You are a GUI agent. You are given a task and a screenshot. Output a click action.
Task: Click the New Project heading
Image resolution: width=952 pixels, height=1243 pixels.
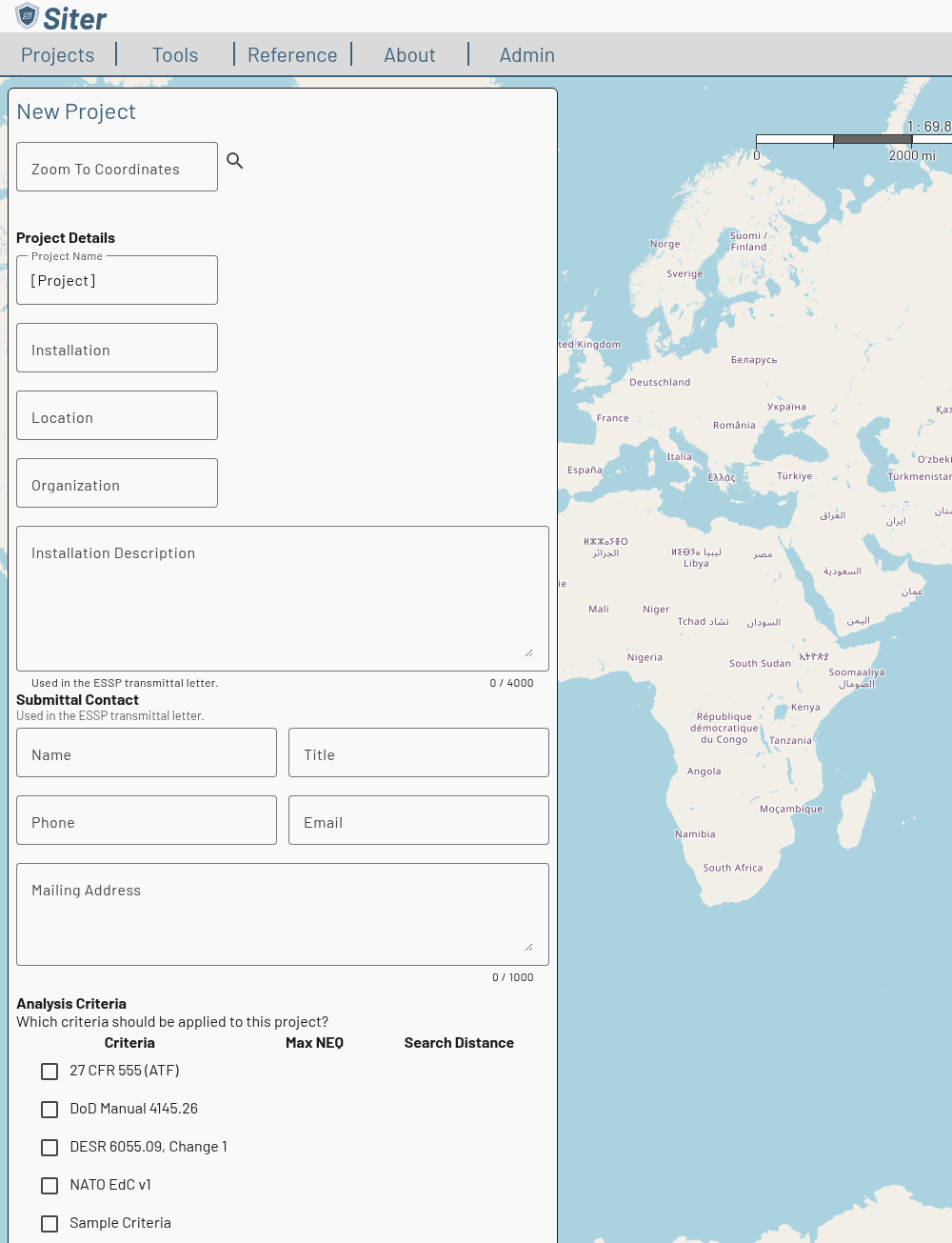click(x=76, y=111)
